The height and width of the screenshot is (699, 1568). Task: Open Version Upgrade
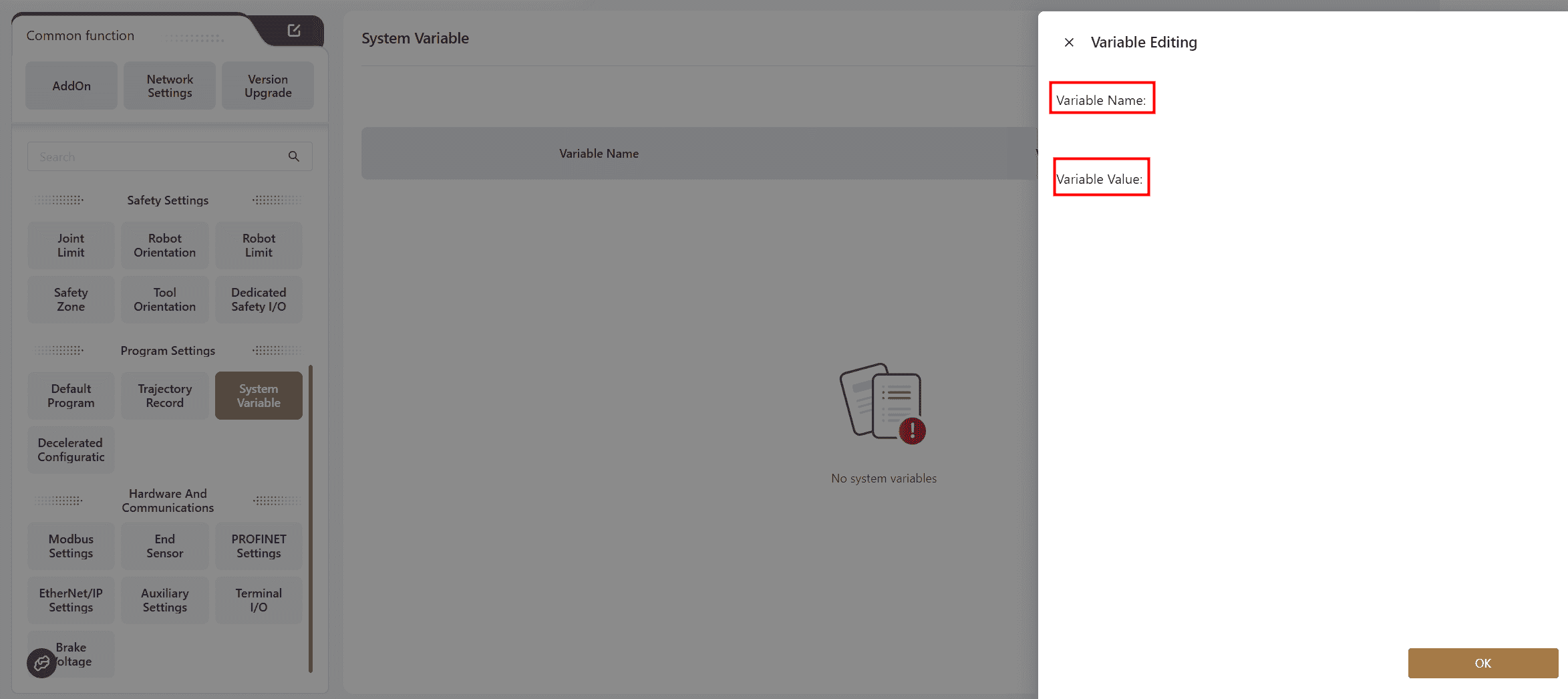click(268, 86)
